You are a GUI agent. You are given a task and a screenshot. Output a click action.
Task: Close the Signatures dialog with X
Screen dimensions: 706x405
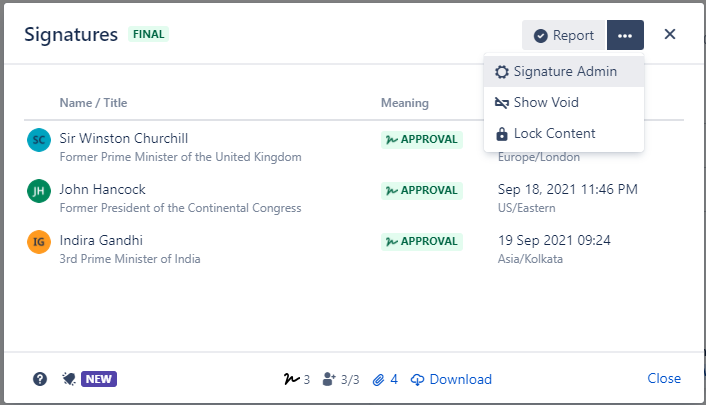tap(670, 34)
